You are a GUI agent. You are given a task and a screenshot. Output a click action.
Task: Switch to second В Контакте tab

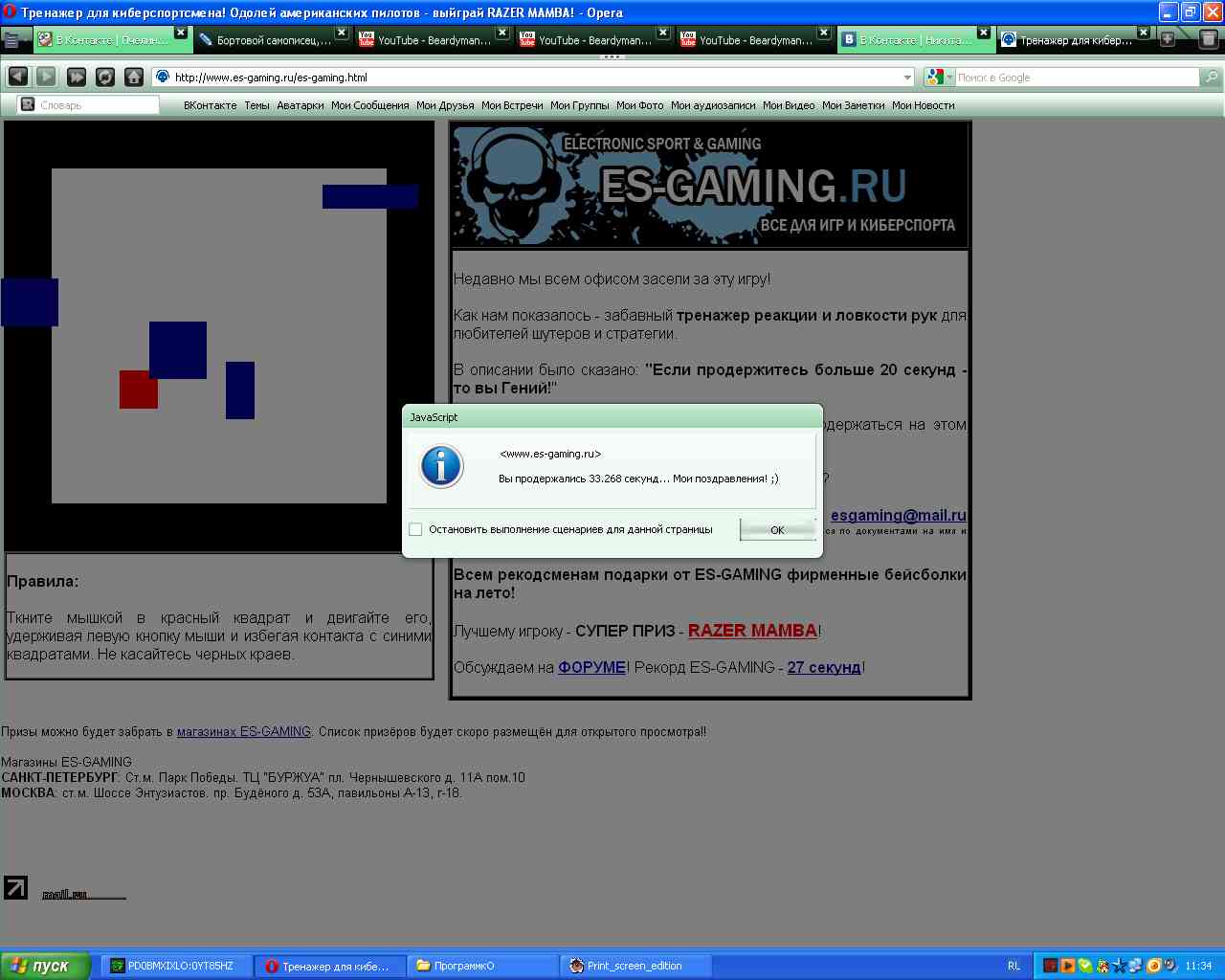917,40
